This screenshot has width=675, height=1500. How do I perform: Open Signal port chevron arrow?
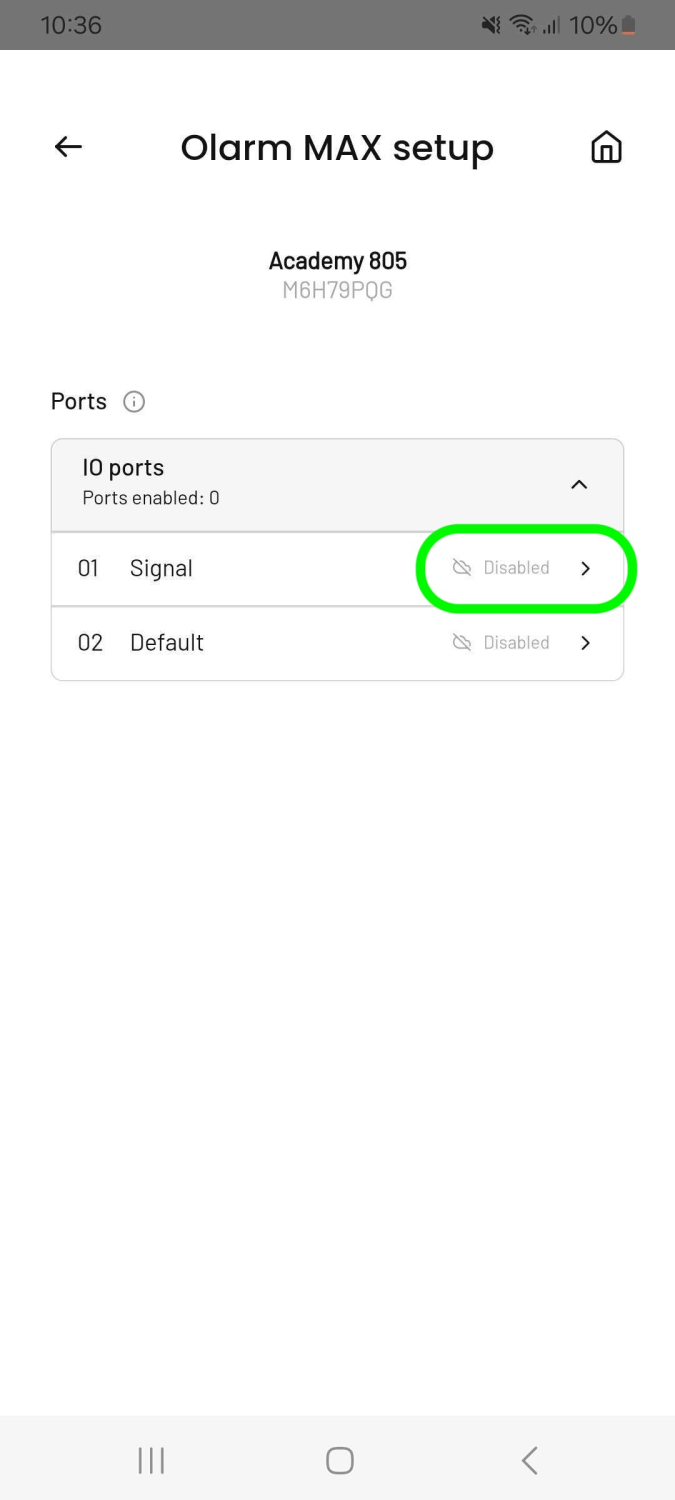point(586,568)
